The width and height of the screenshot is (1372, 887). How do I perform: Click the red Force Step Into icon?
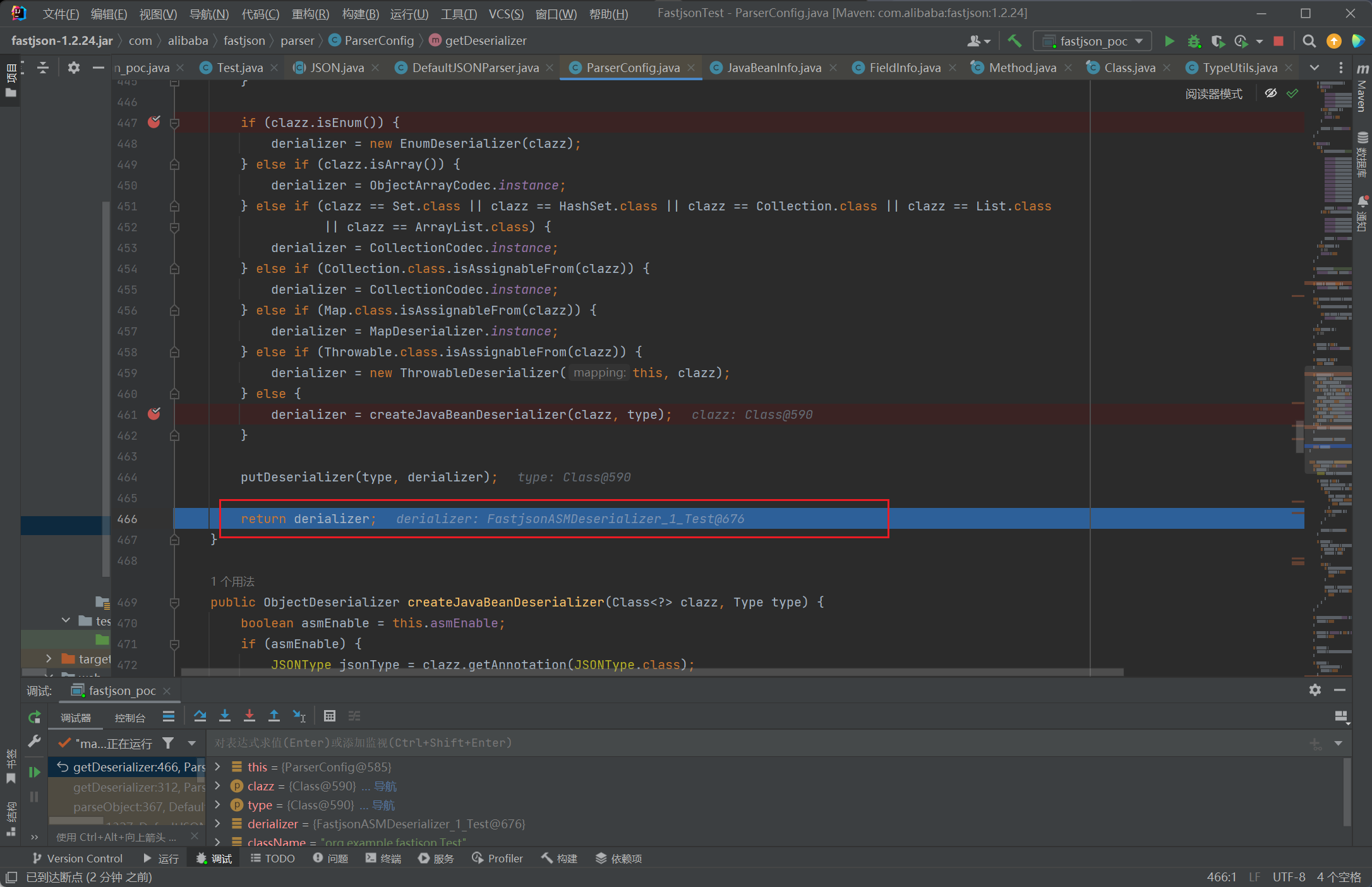(250, 716)
